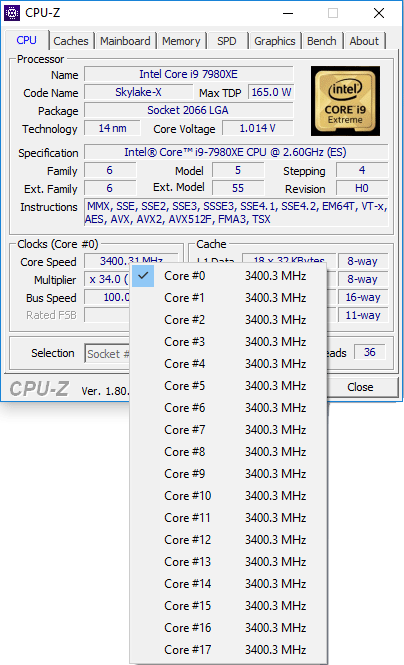This screenshot has height=665, width=404.
Task: Click the Code Name value Skylake-X
Action: (x=138, y=92)
